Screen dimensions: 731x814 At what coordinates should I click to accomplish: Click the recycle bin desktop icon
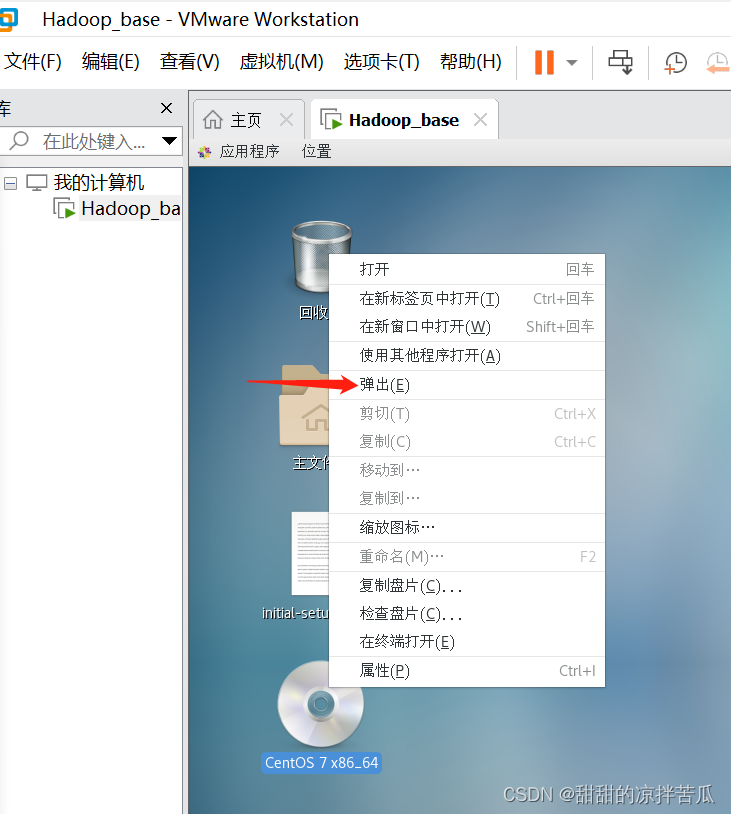(312, 256)
